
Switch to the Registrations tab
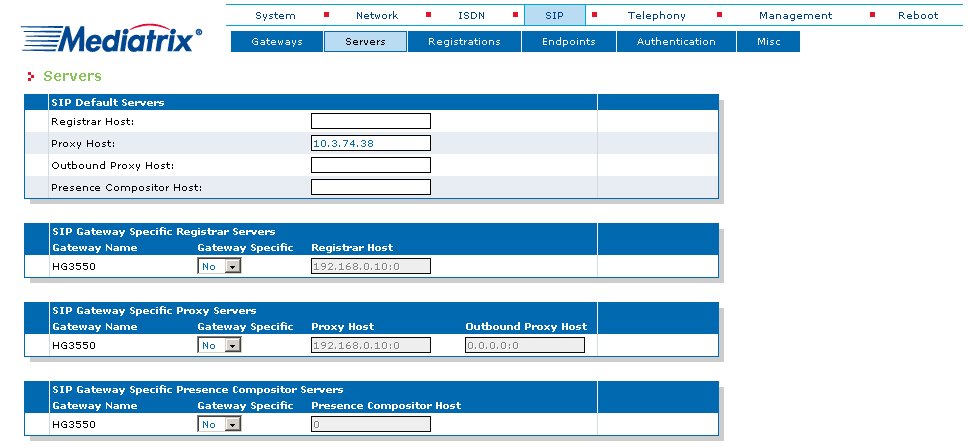pos(464,41)
